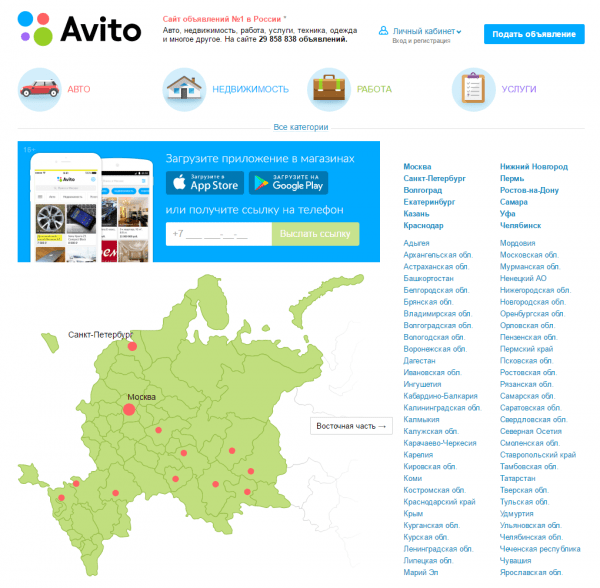Choose city Волгоград
Viewport: 600px width, 588px height.
click(422, 191)
